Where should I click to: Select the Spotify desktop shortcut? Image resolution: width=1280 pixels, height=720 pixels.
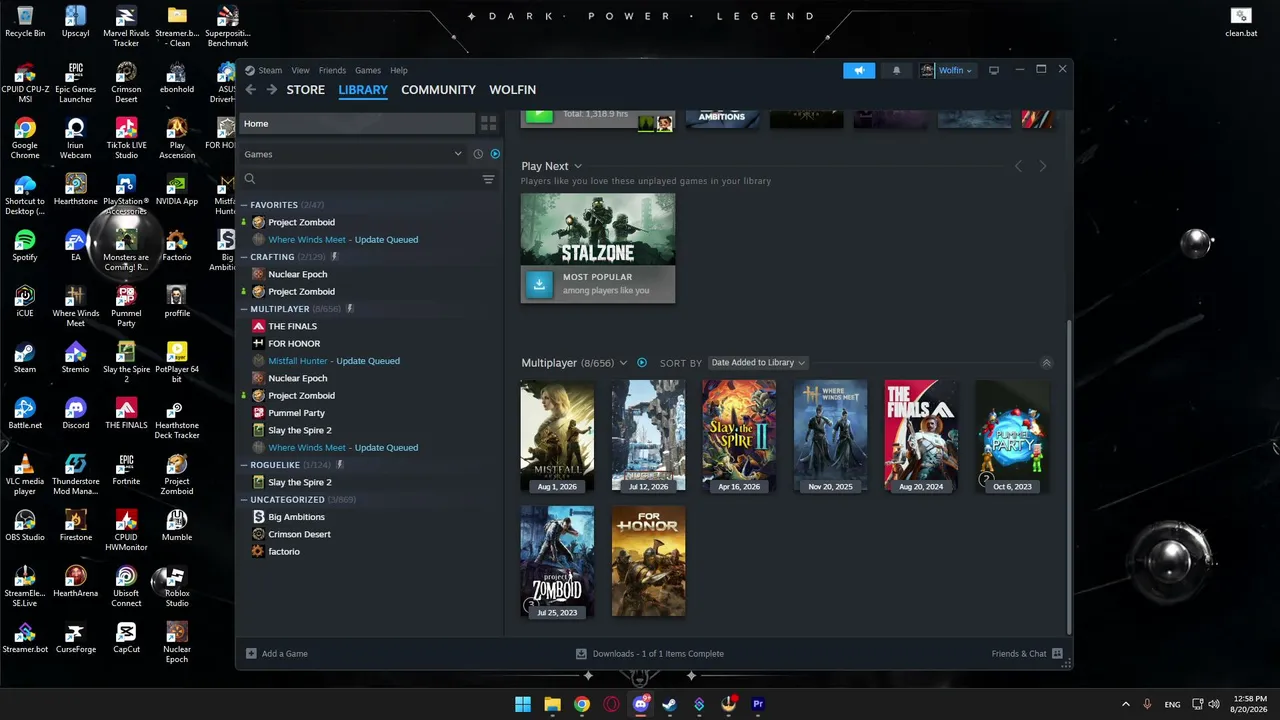[x=25, y=246]
